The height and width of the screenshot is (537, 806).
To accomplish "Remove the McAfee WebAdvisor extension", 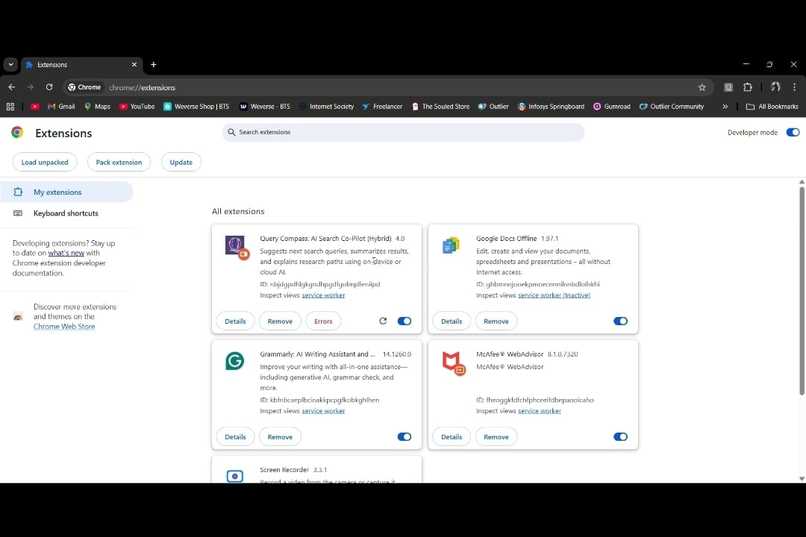I will (x=496, y=437).
